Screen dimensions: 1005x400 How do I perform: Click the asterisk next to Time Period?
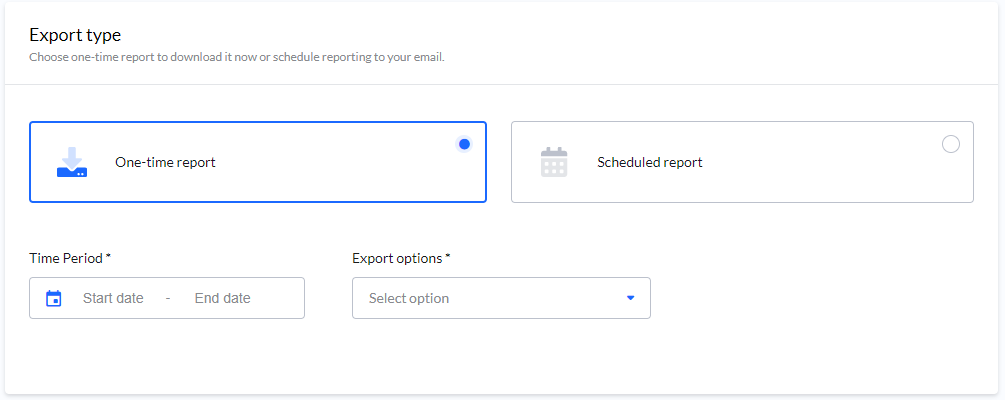click(108, 257)
